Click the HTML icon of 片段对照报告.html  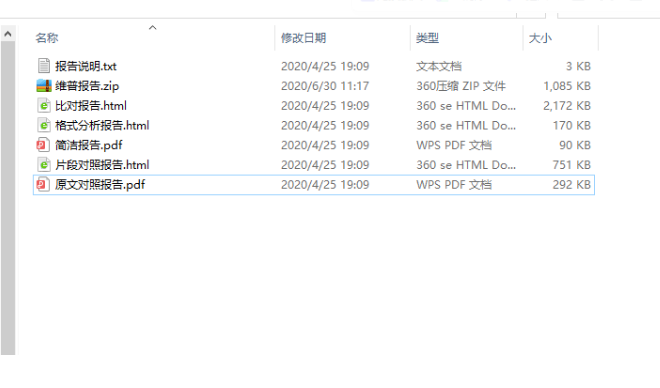click(44, 165)
